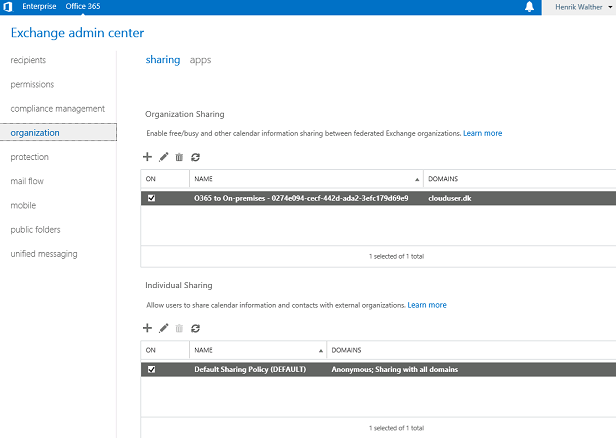
Task: Toggle the Default Sharing Policy checkbox
Action: point(151,369)
